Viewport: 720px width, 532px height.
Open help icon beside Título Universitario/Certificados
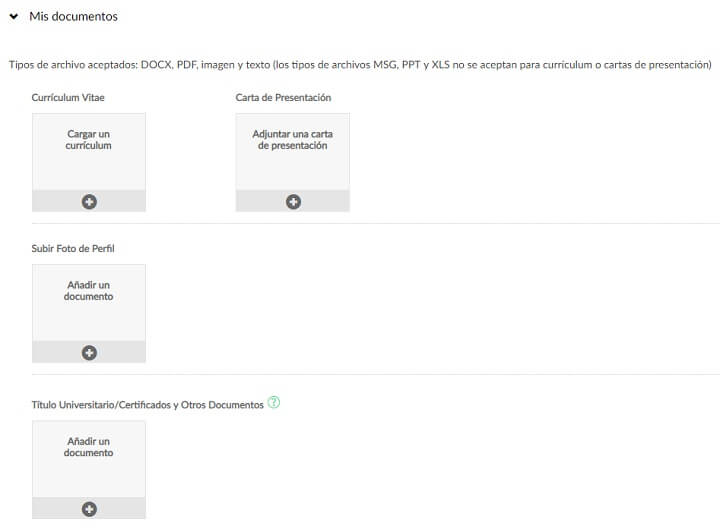click(274, 404)
